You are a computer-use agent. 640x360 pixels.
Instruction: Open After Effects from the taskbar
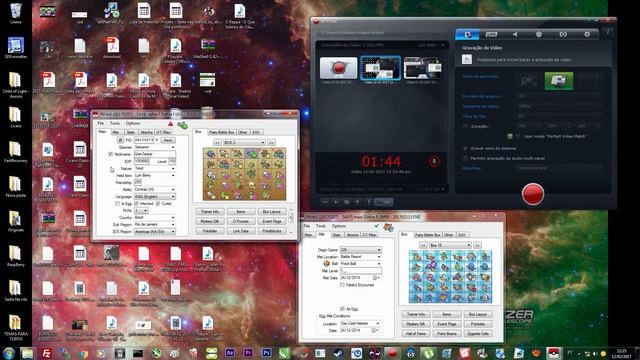coord(229,353)
